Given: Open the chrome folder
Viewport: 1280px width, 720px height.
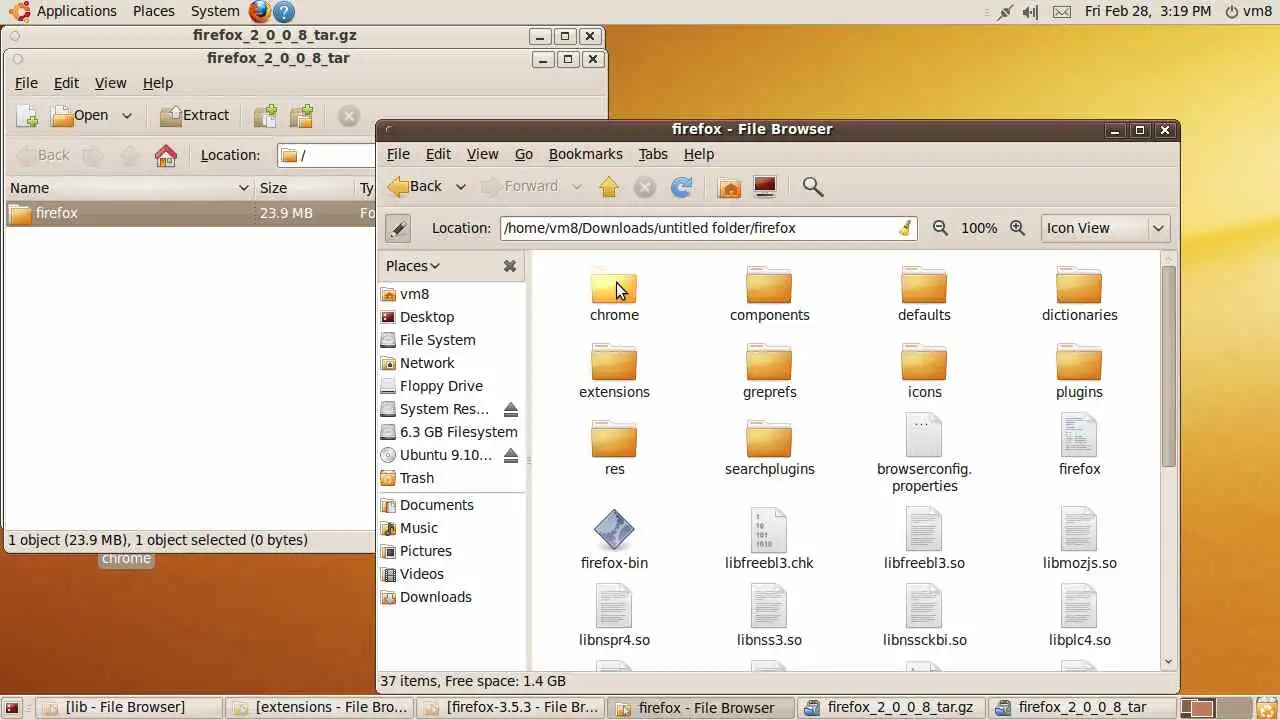Looking at the screenshot, I should [x=614, y=295].
